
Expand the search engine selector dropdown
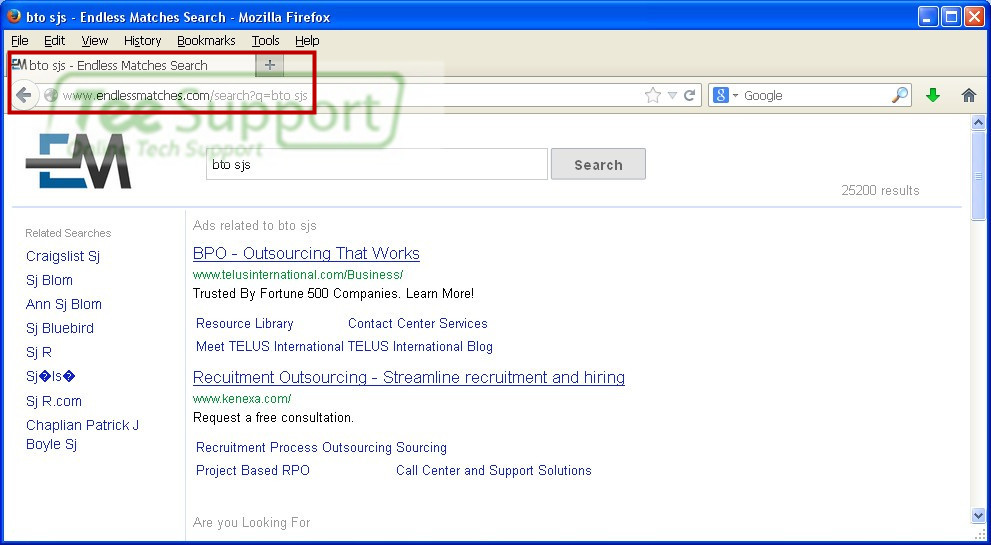tap(735, 96)
